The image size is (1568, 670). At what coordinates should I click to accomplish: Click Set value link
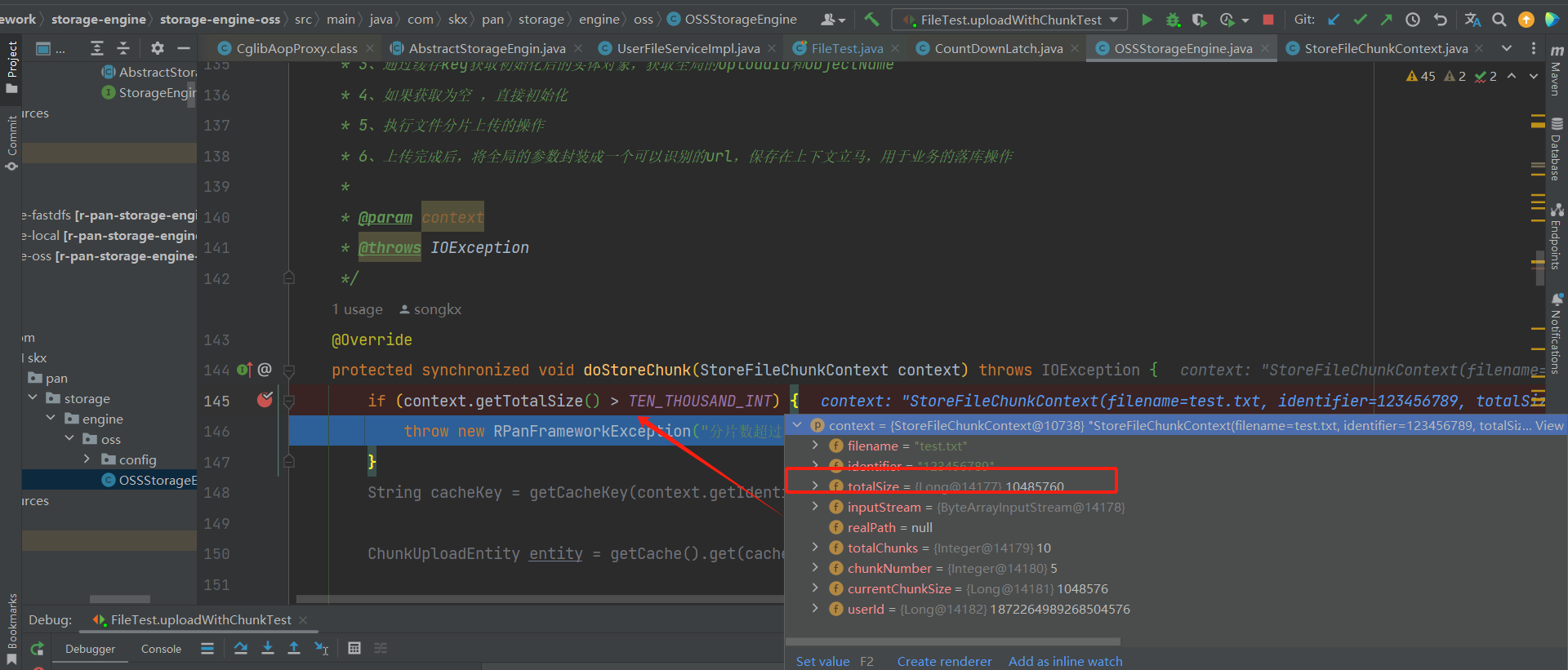(822, 661)
